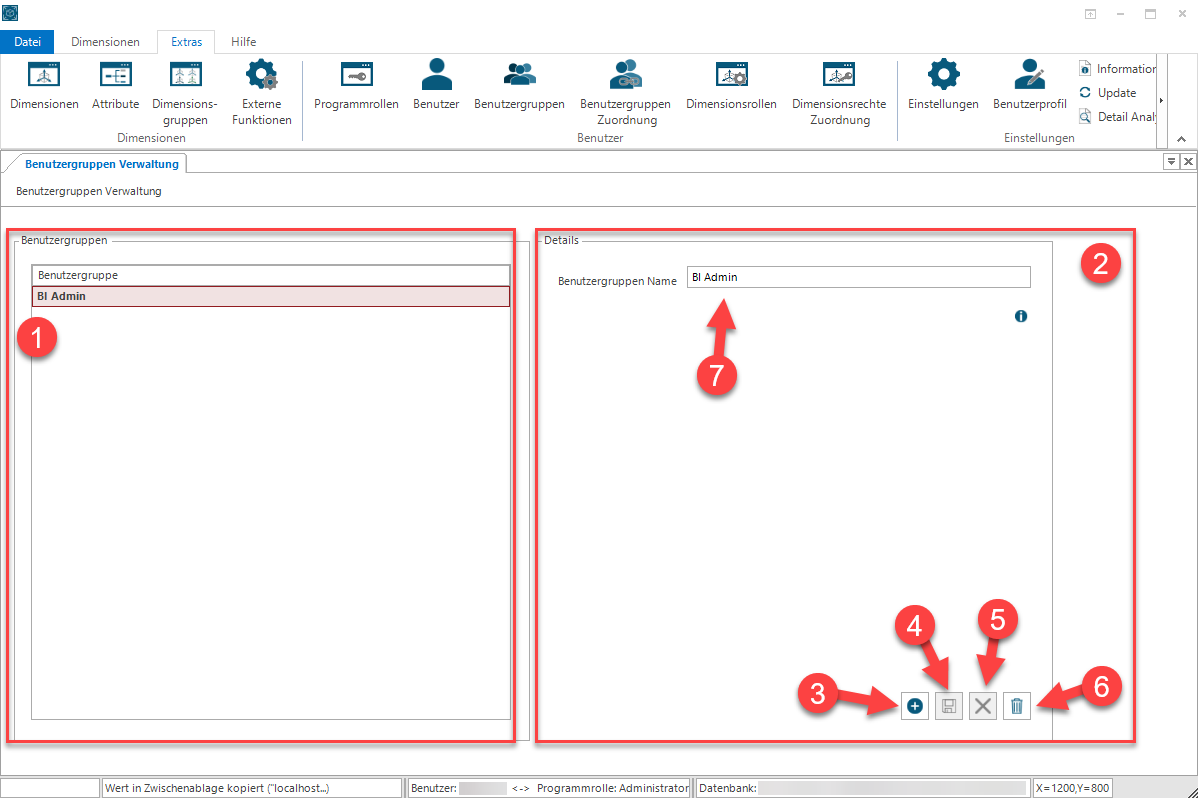The height and width of the screenshot is (798, 1198).
Task: Click Programmrolle: Administrator in status bar
Action: tap(613, 788)
